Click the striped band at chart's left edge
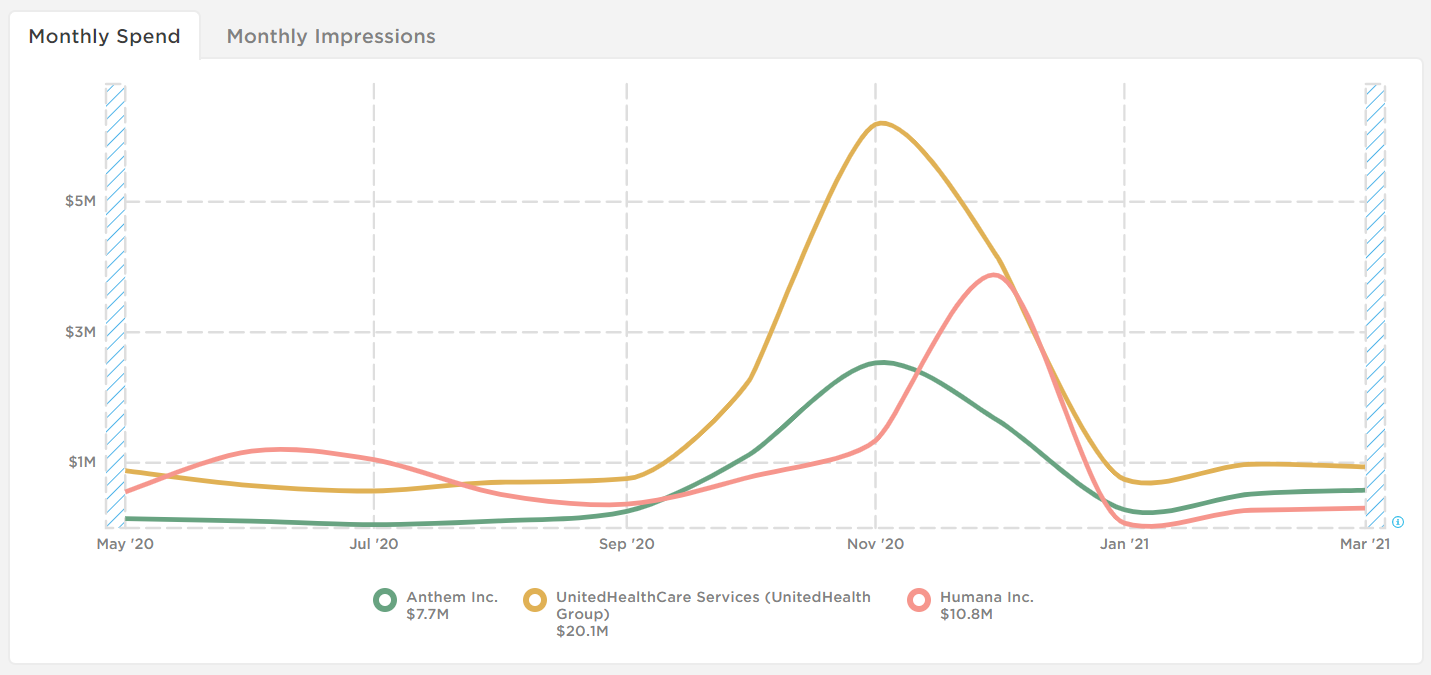 [115, 306]
